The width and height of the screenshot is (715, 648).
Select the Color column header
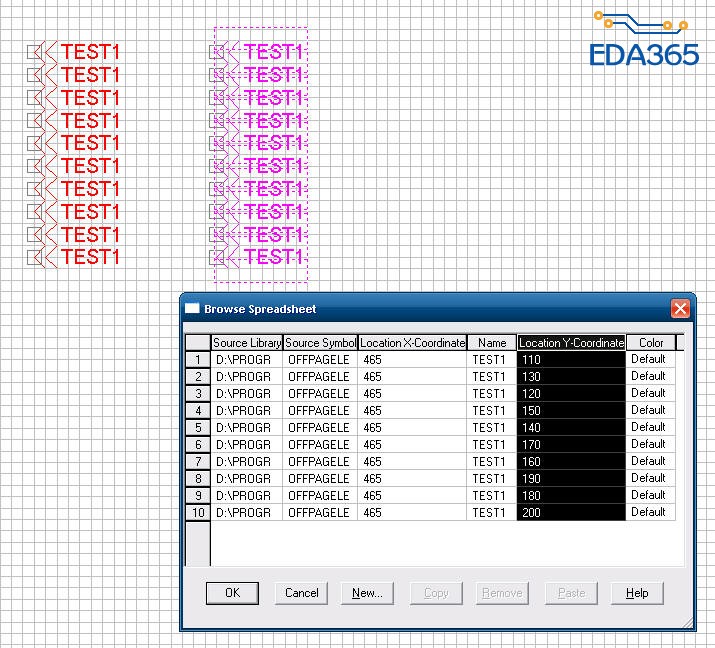click(651, 342)
